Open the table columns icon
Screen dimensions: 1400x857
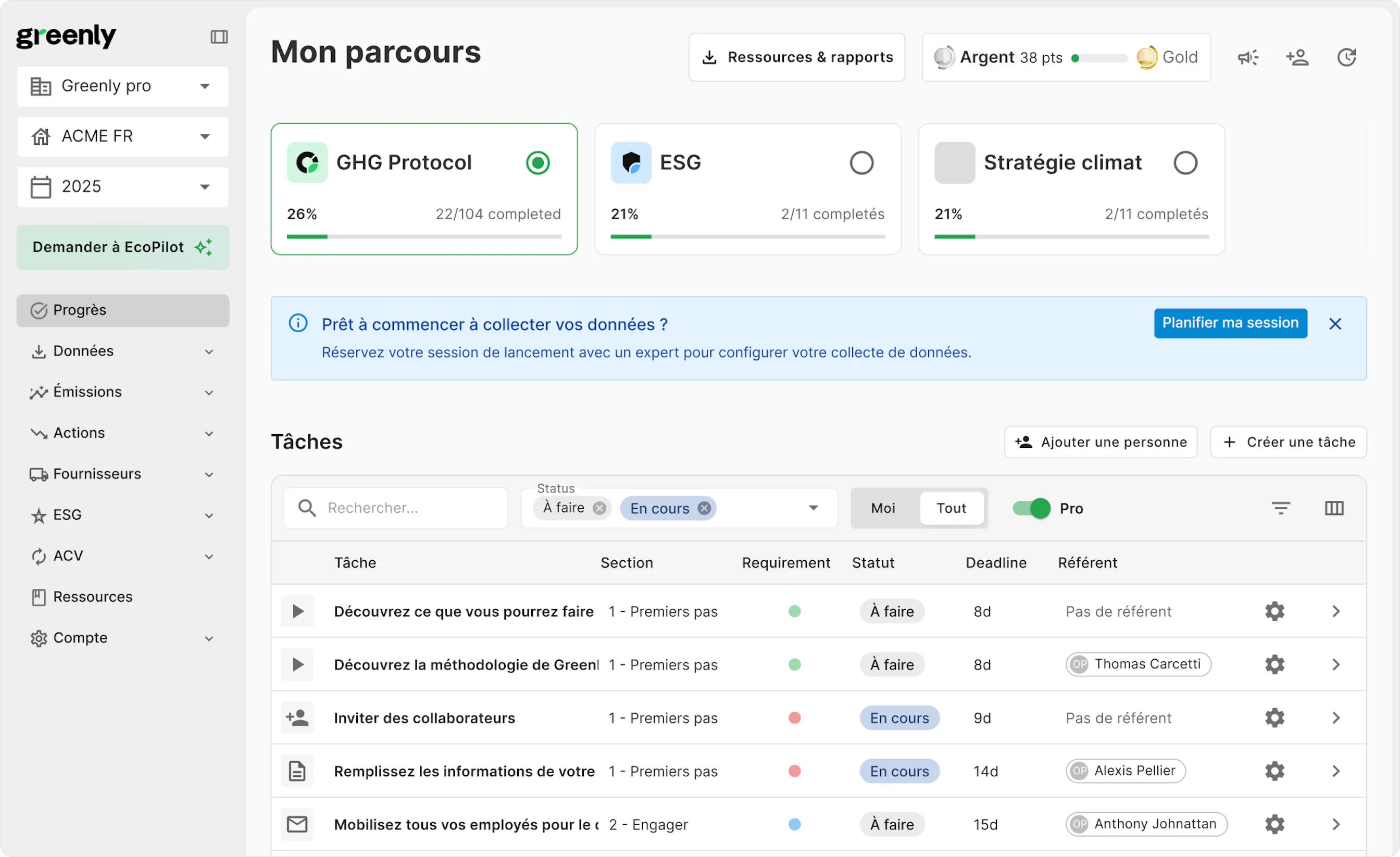click(x=1334, y=508)
